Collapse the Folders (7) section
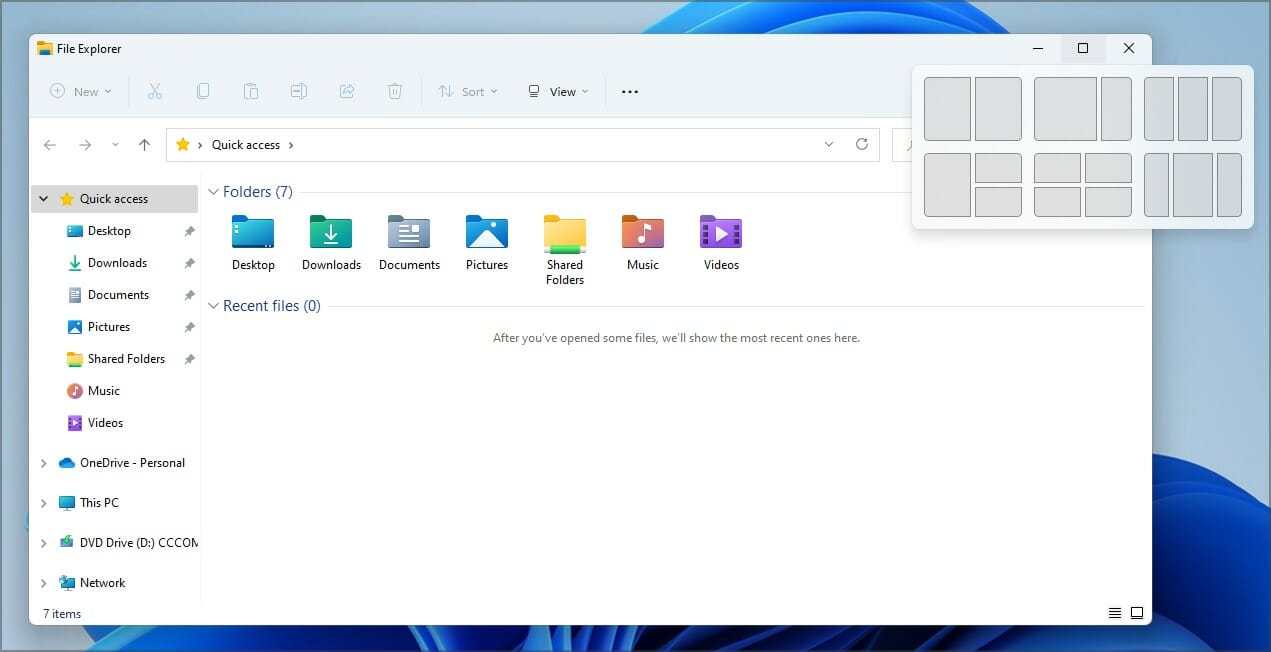Image resolution: width=1271 pixels, height=652 pixels. coord(213,192)
